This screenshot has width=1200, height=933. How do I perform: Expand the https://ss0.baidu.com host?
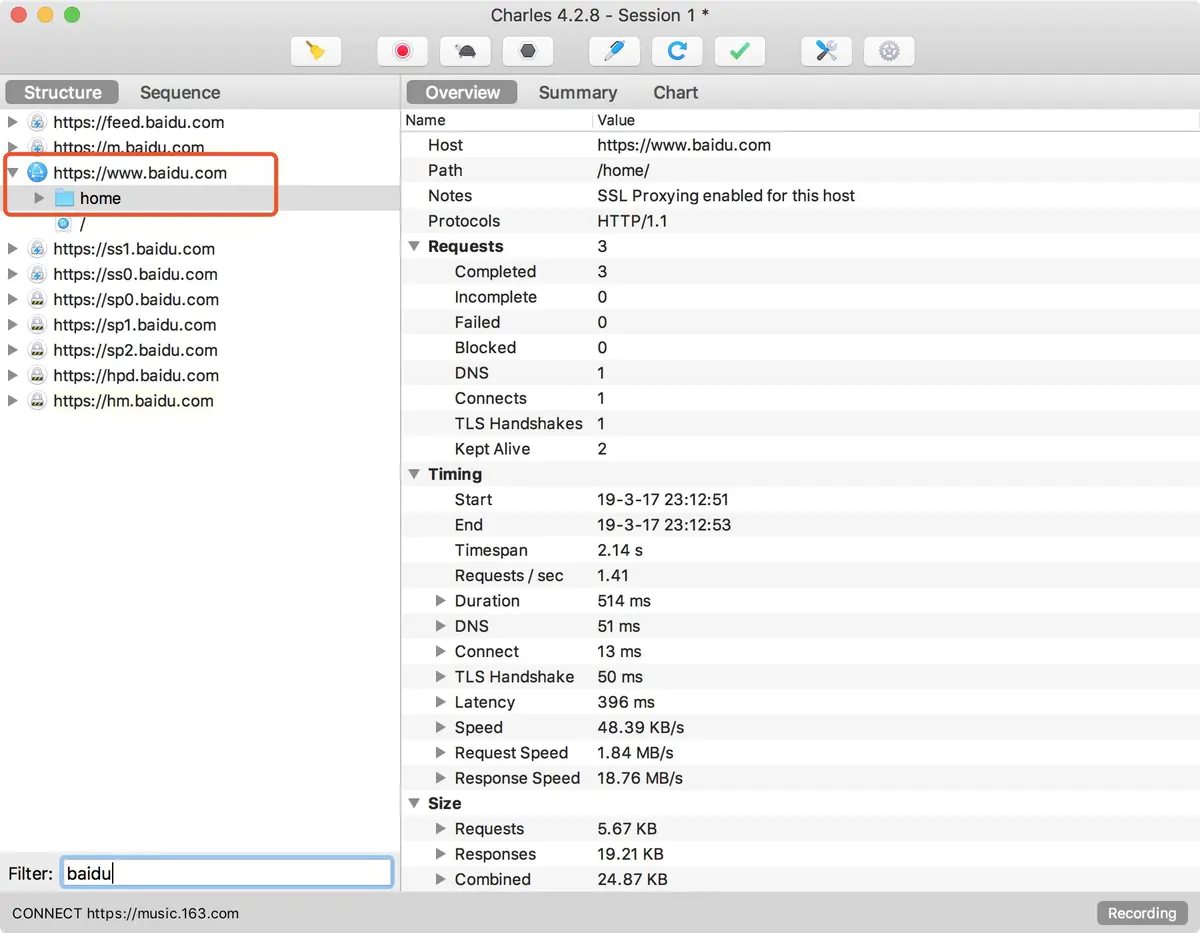[x=13, y=274]
